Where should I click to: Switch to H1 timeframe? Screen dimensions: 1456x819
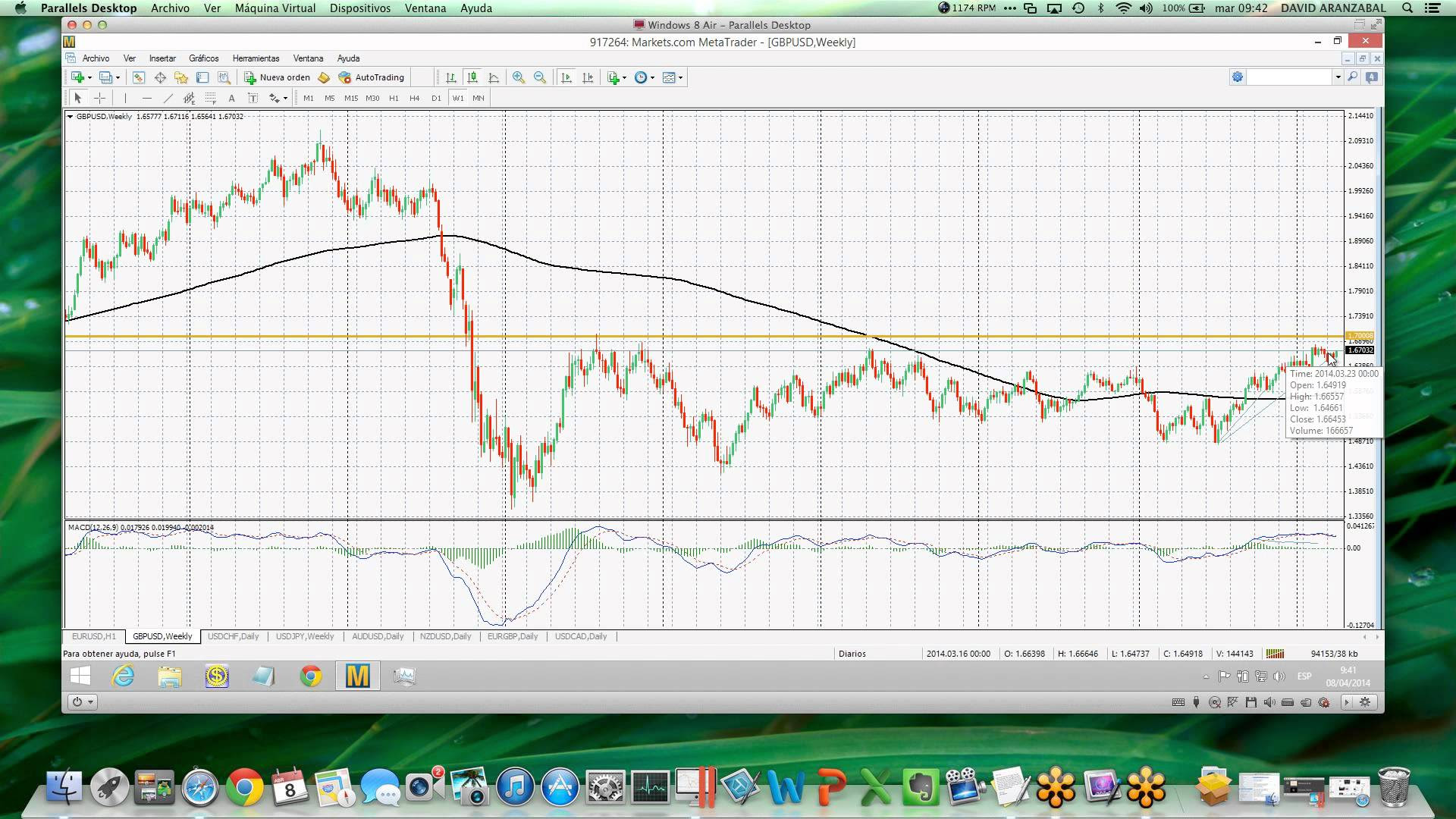click(394, 98)
